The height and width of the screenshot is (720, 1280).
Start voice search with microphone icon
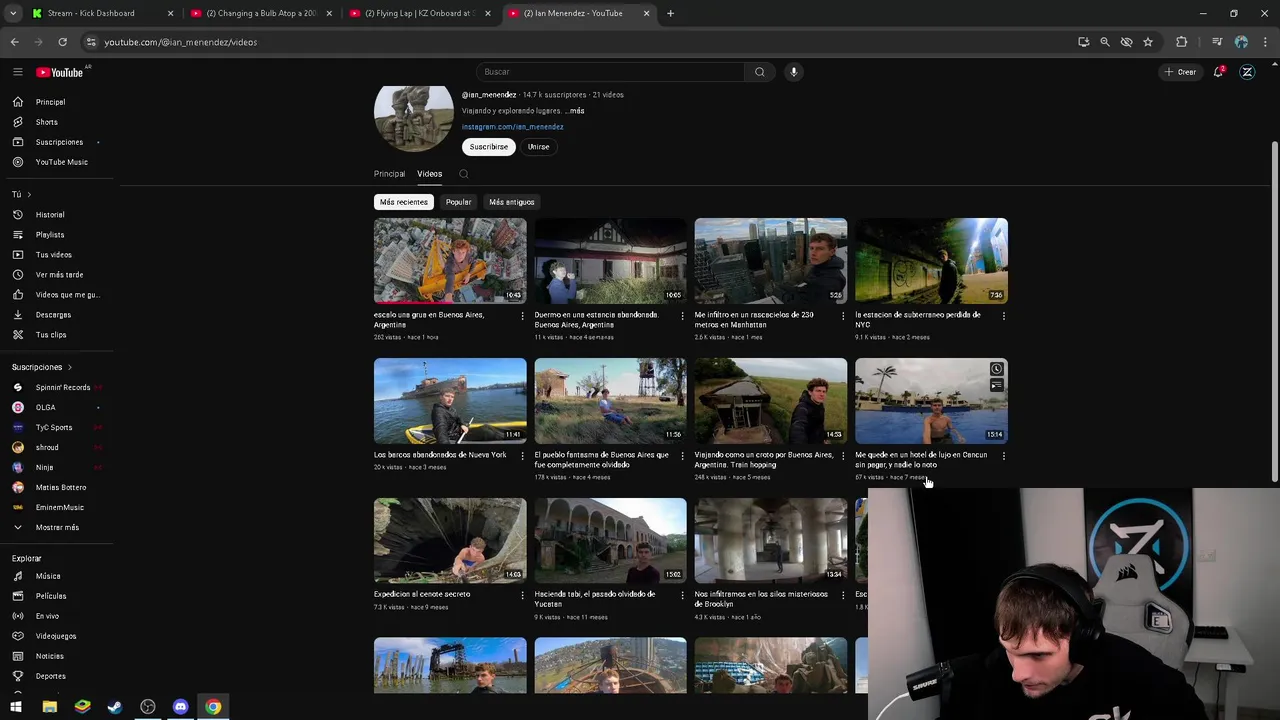[x=794, y=72]
